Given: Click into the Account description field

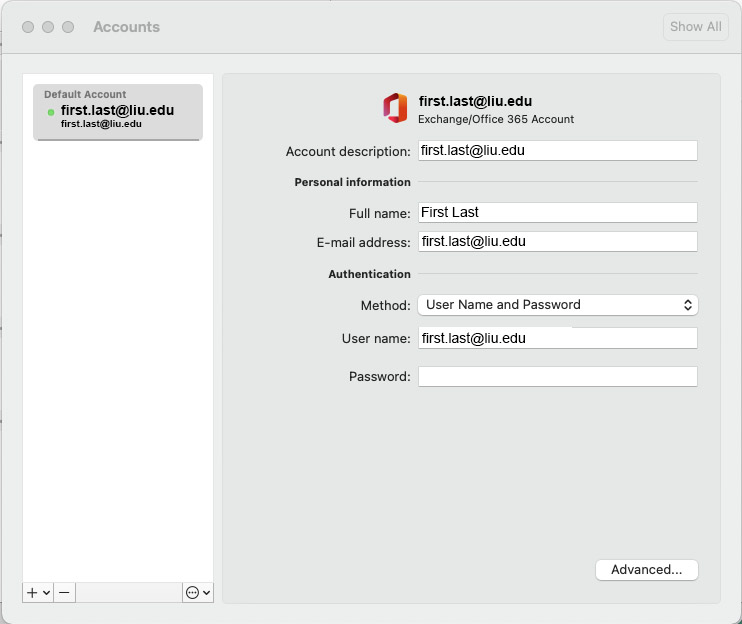Looking at the screenshot, I should [557, 151].
